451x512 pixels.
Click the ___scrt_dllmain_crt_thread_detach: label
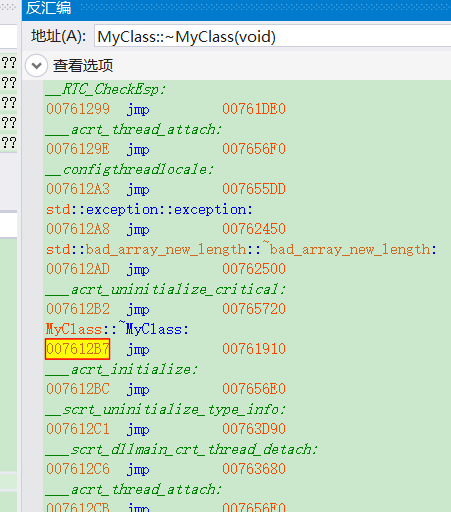181,449
